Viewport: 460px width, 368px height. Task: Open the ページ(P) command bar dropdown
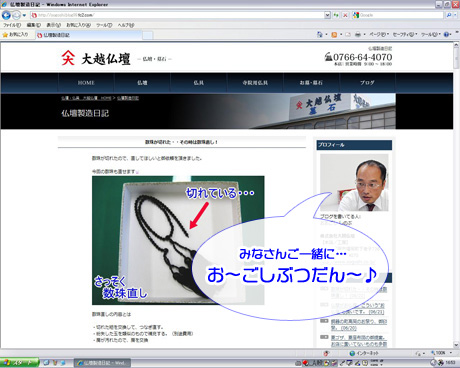(x=379, y=34)
